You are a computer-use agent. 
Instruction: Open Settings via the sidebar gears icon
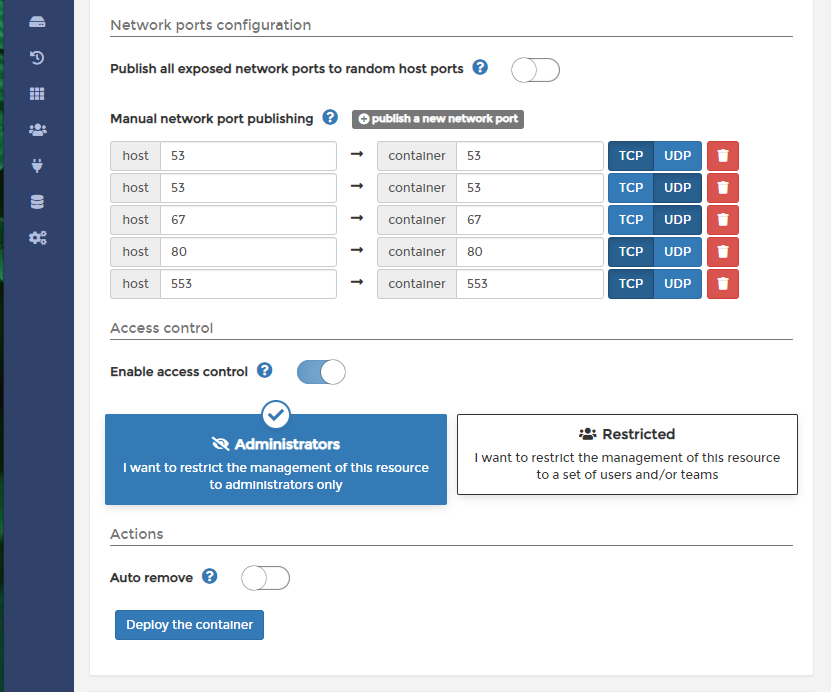(37, 238)
